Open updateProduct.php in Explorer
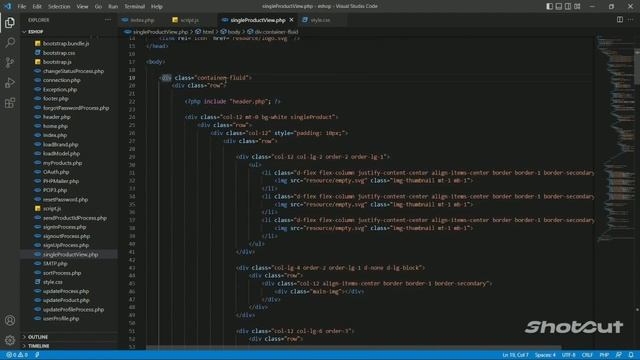 [x=66, y=300]
